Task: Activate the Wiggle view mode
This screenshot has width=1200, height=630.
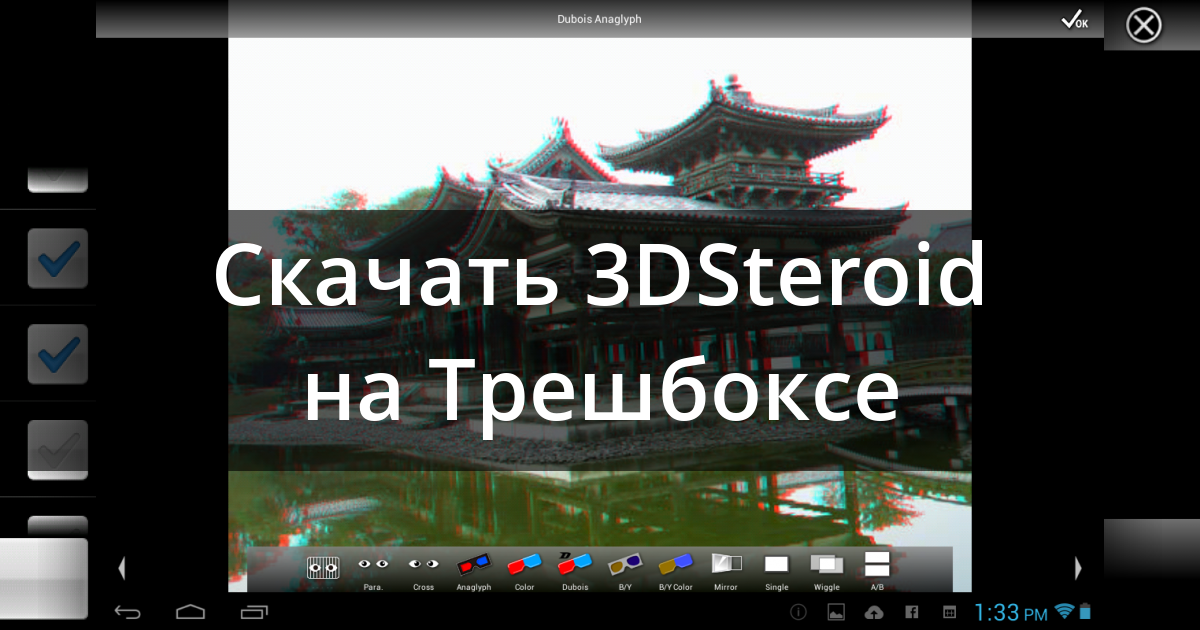Action: pos(827,572)
